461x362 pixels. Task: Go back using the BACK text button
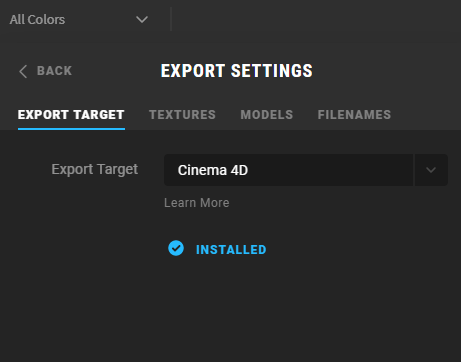click(54, 71)
